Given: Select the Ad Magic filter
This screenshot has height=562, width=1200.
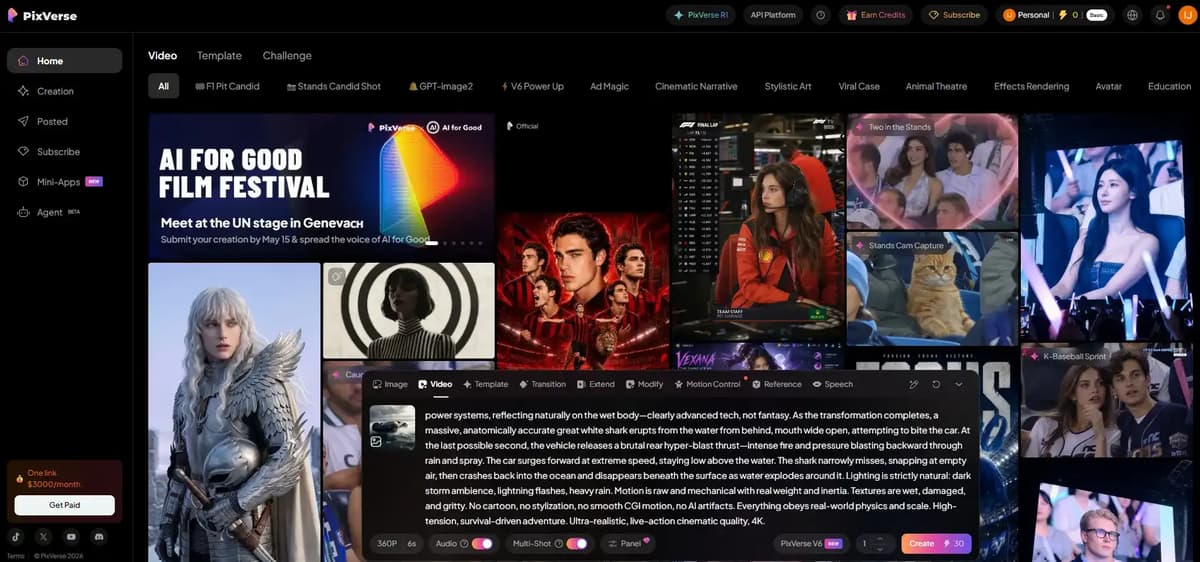Looking at the screenshot, I should [609, 86].
